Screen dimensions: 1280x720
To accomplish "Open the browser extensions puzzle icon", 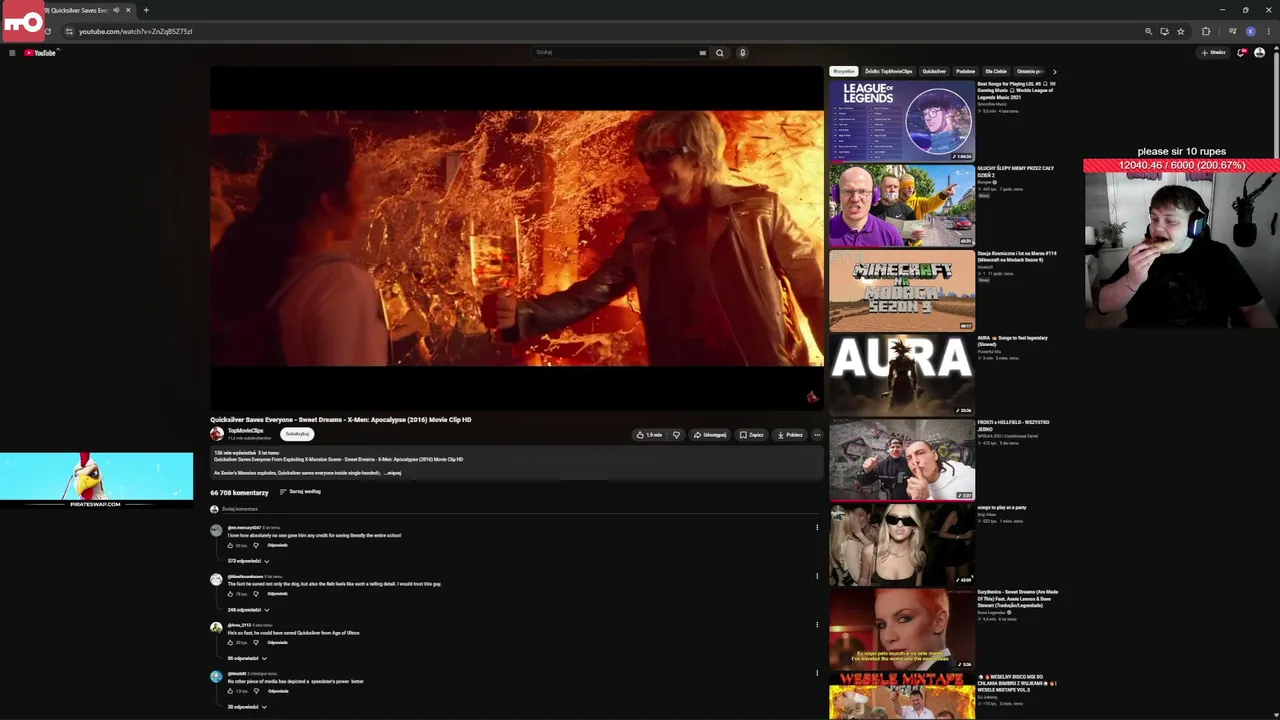I will tap(1206, 31).
